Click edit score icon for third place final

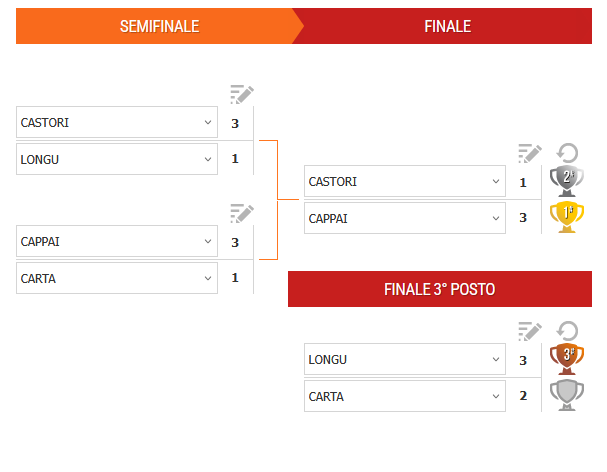coord(529,331)
